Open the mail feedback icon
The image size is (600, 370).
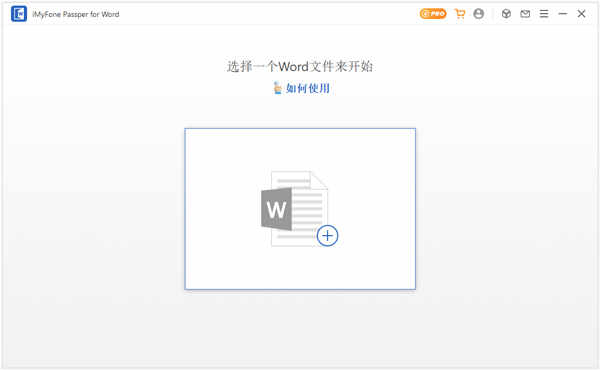pos(525,14)
